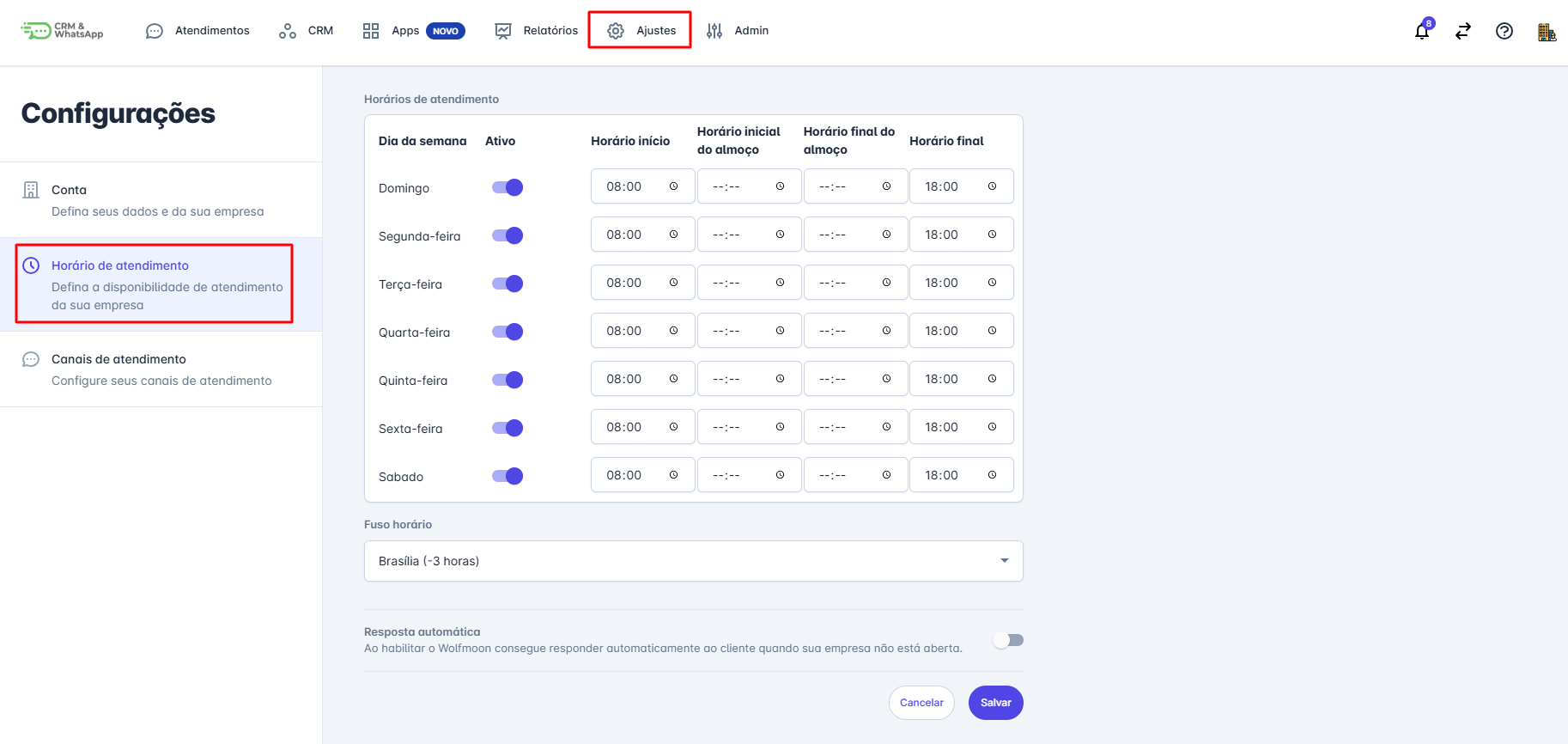Screen dimensions: 1568x744
Task: Disable the Domingo active toggle
Action: tap(507, 187)
